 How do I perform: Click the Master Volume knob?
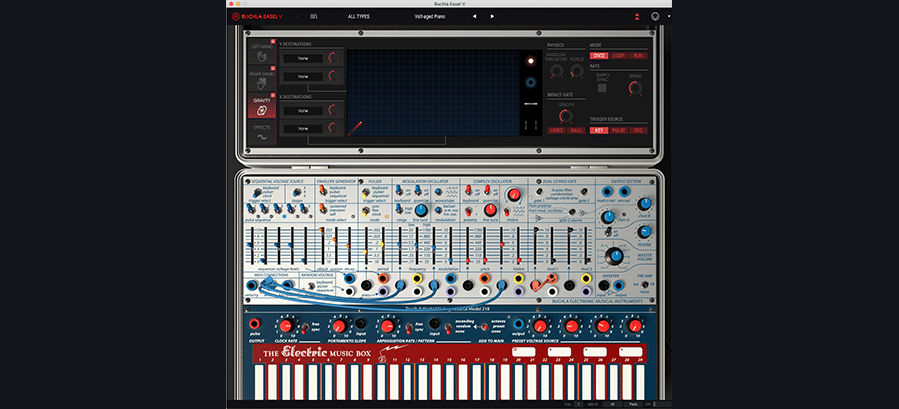click(616, 256)
